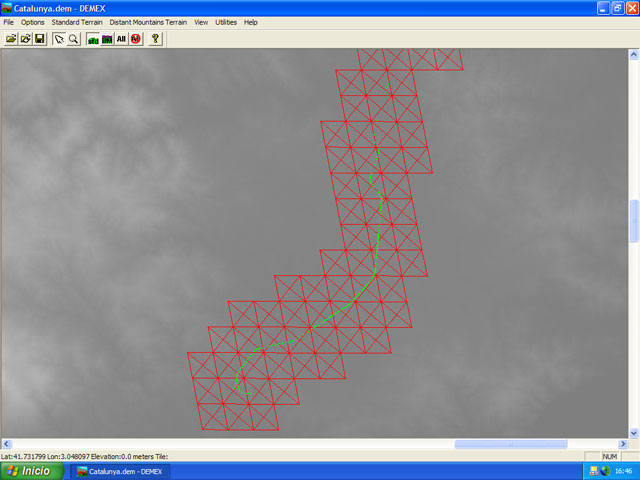Click the Inicio start button
The image size is (640, 480).
click(x=30, y=471)
